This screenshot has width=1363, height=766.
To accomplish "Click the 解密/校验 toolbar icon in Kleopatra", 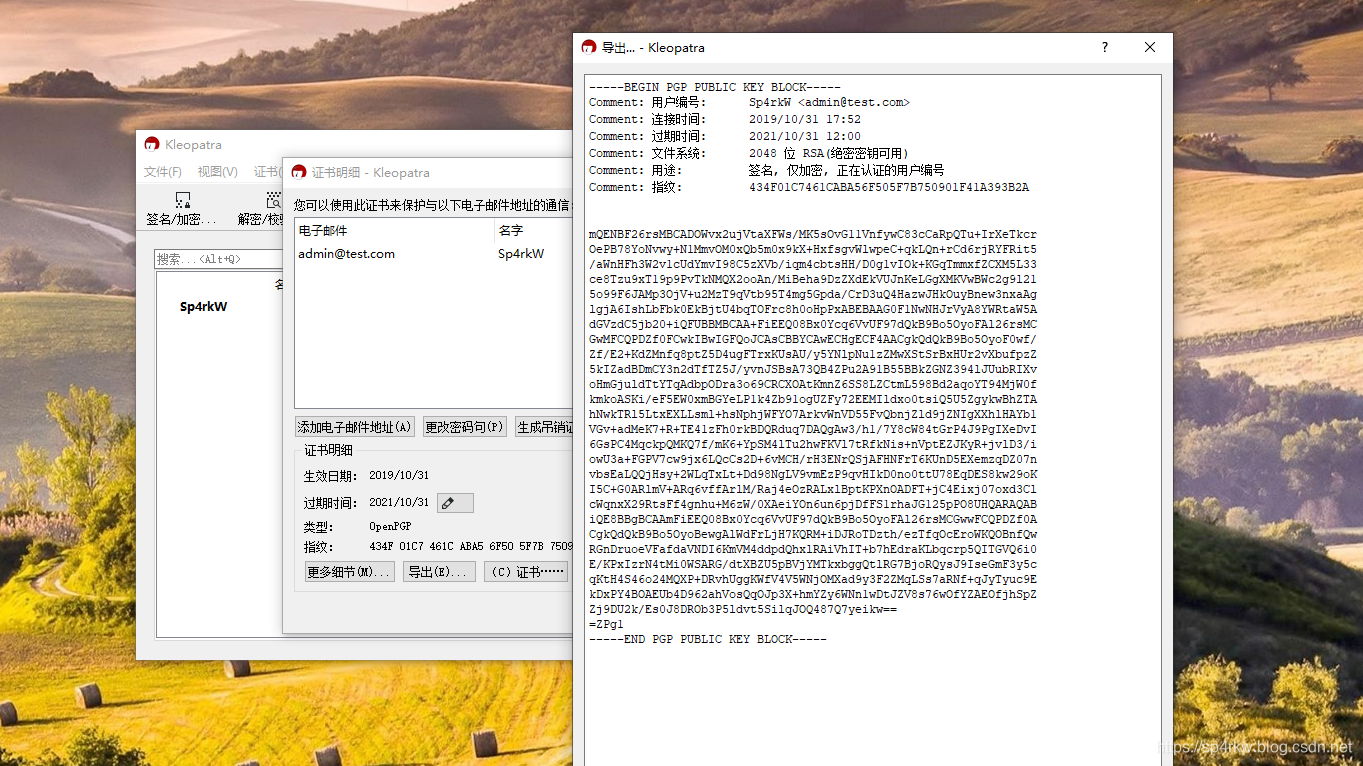I will pos(262,209).
